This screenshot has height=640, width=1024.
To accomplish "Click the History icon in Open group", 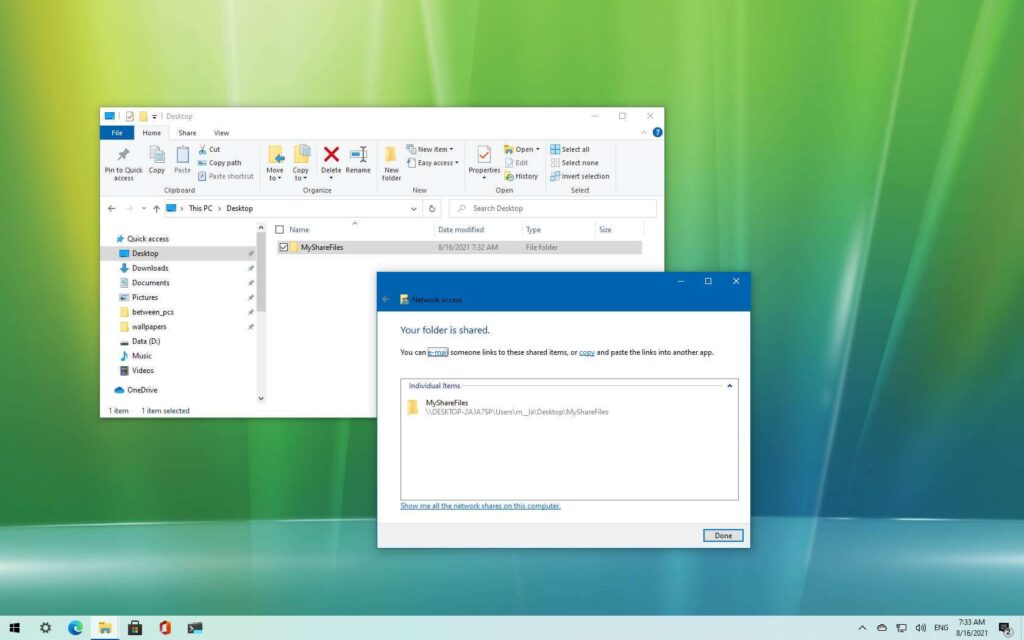I will (522, 176).
